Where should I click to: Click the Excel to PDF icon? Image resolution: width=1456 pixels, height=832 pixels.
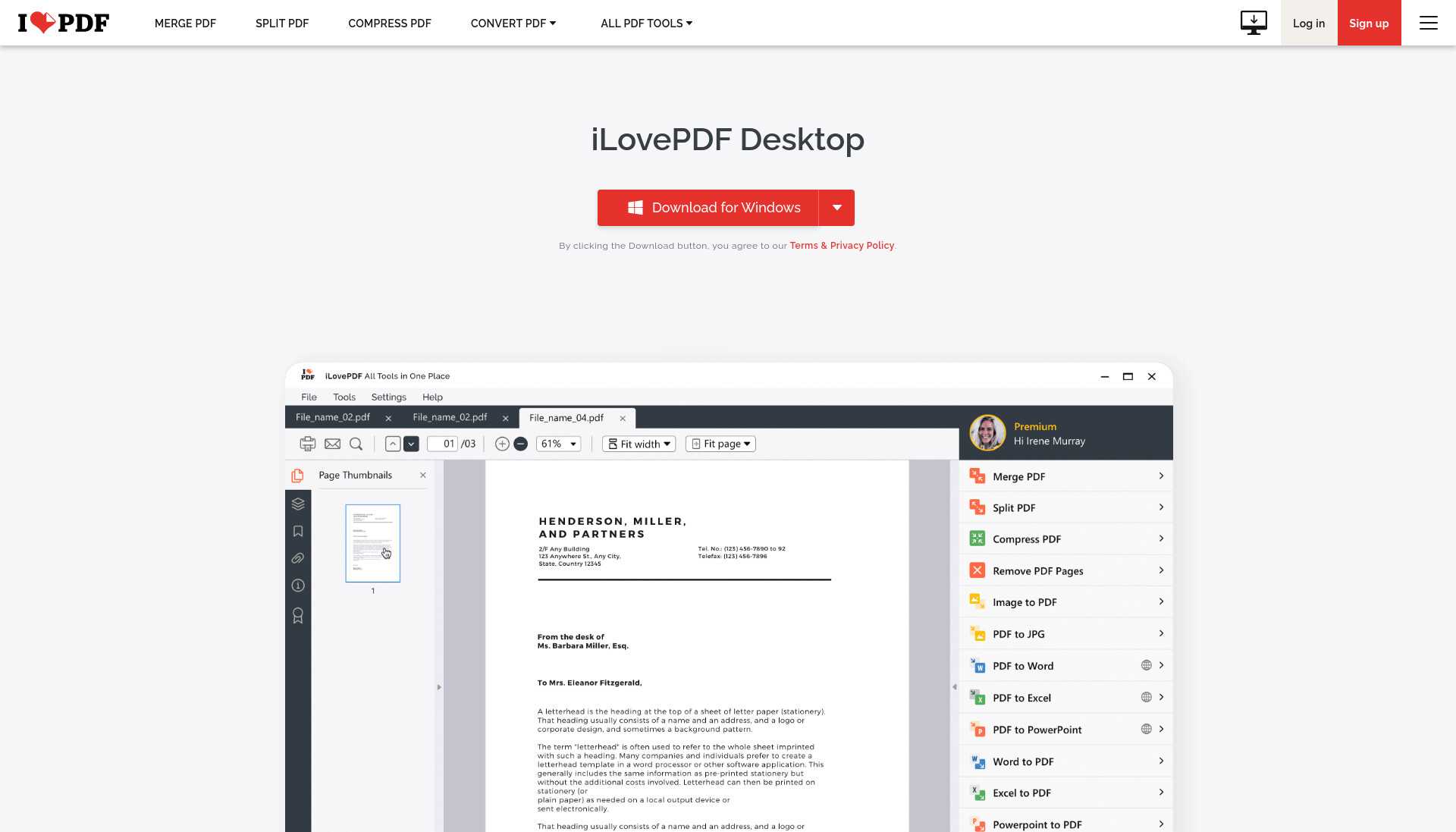tap(977, 793)
